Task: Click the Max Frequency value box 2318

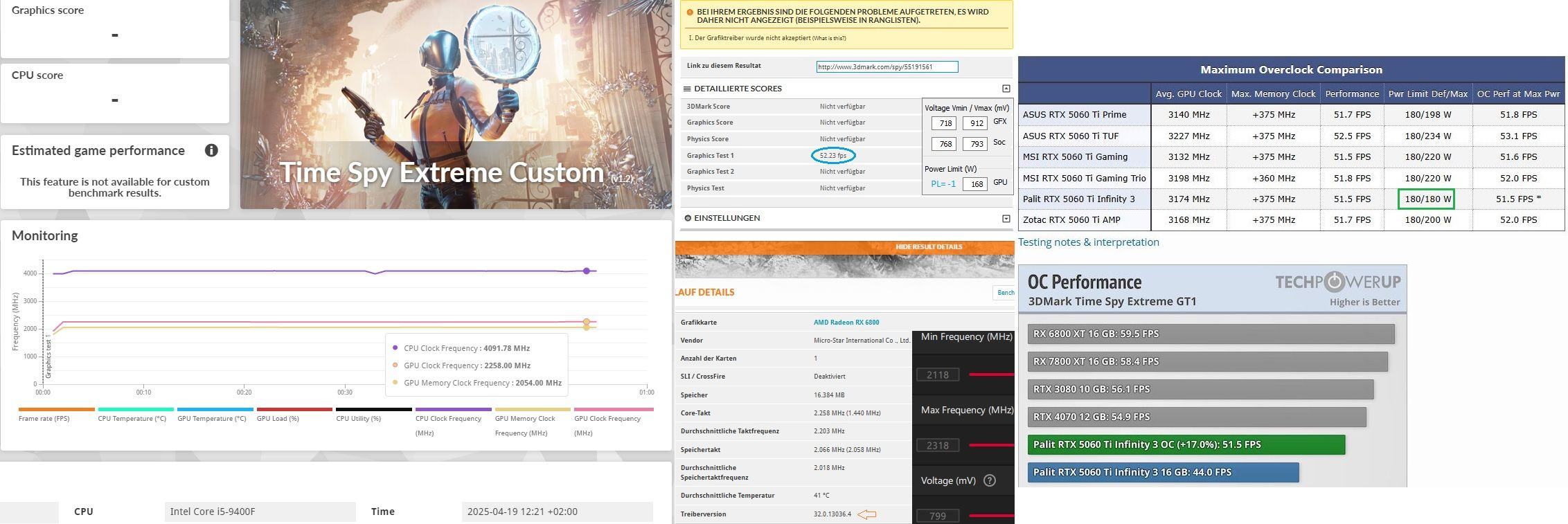Action: (938, 445)
